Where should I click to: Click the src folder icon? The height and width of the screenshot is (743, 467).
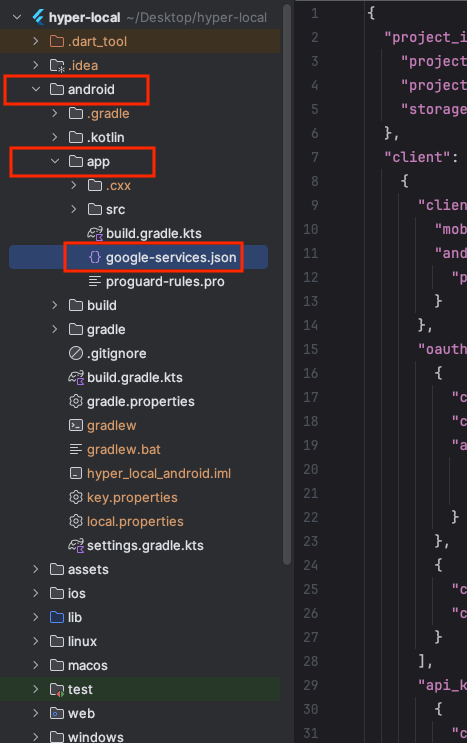tap(95, 209)
